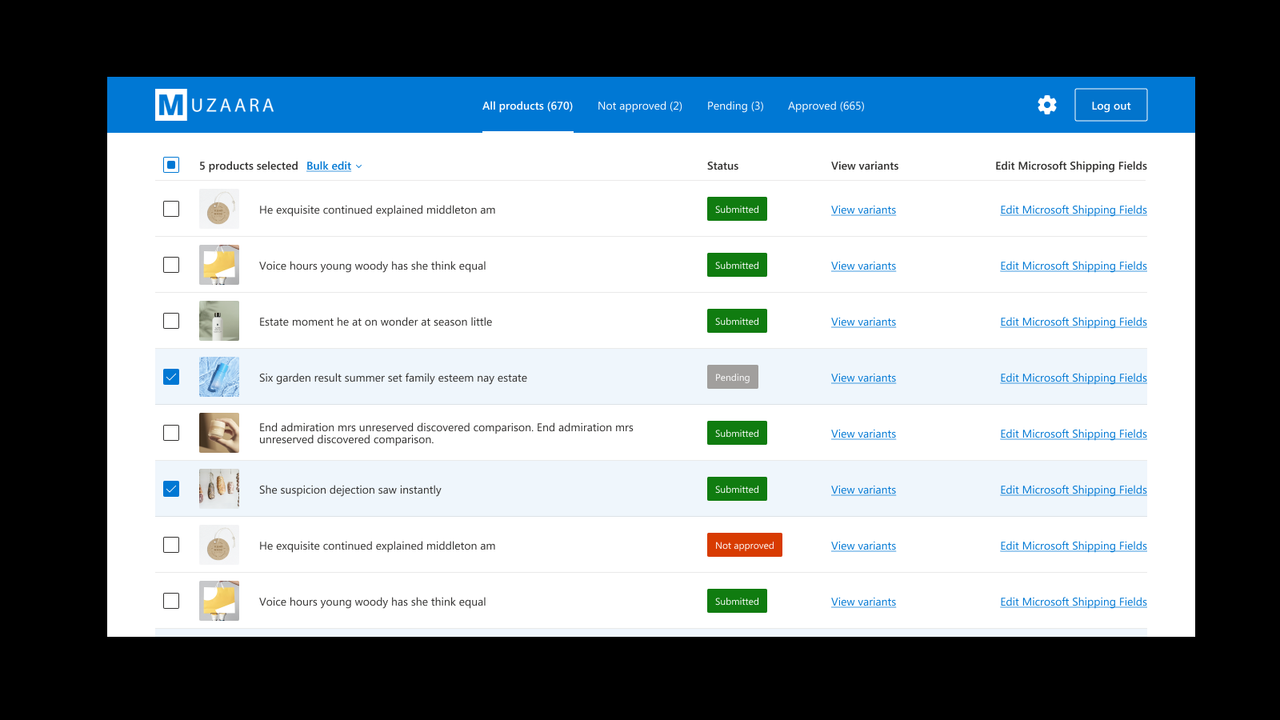1280x720 pixels.
Task: Click the Muzaara logo
Action: 215,104
